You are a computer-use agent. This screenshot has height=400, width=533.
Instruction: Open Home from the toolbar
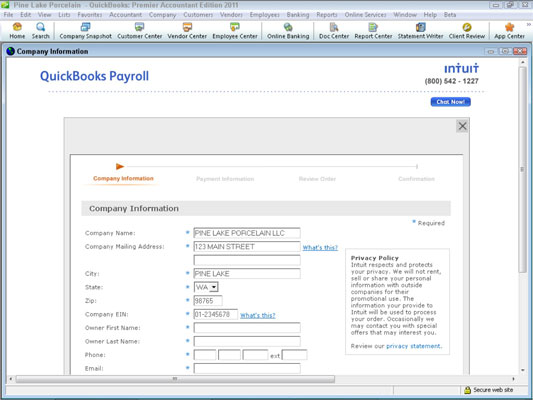click(17, 31)
